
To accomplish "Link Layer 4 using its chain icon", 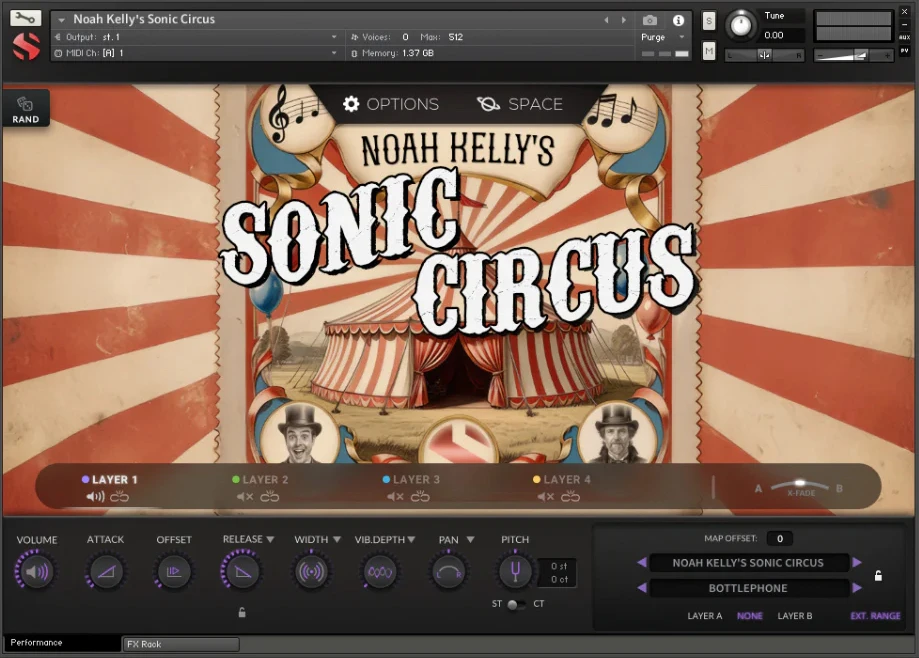I will (x=570, y=497).
